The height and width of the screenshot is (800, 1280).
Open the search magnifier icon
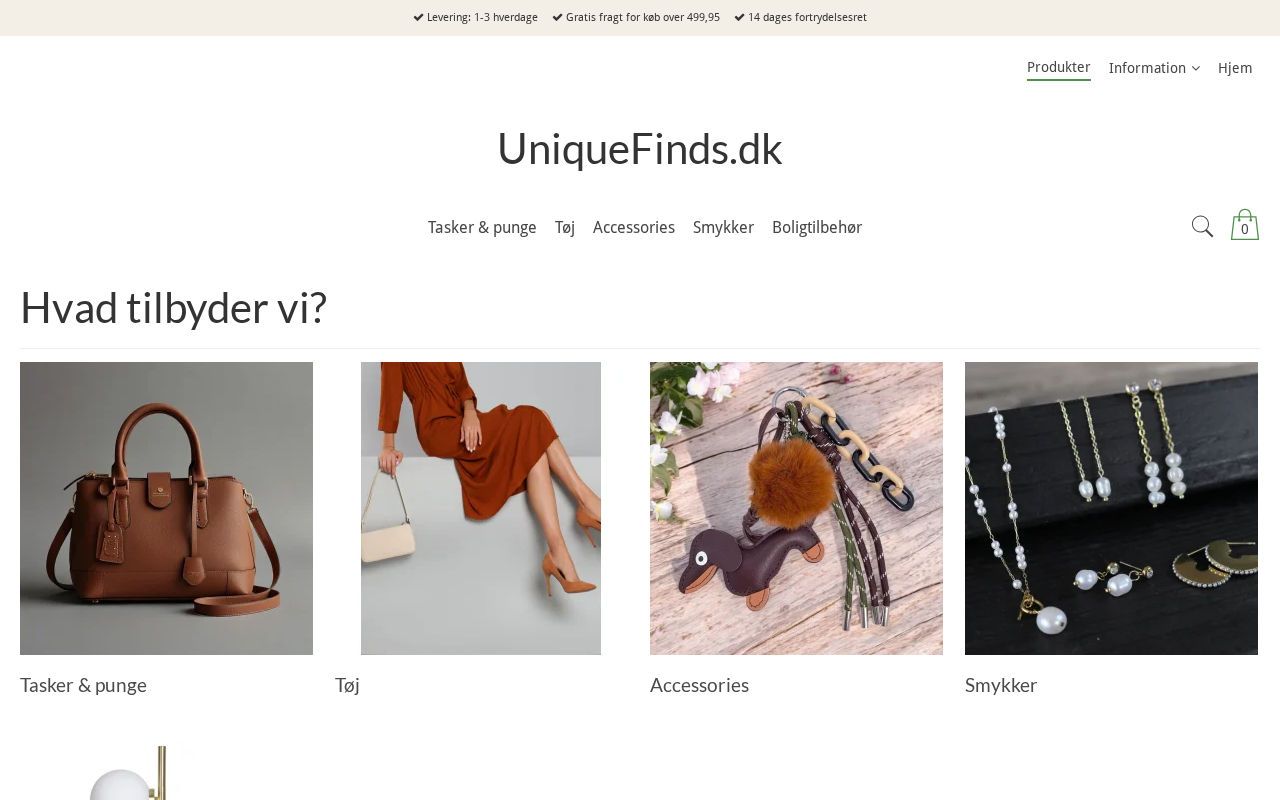(x=1202, y=227)
